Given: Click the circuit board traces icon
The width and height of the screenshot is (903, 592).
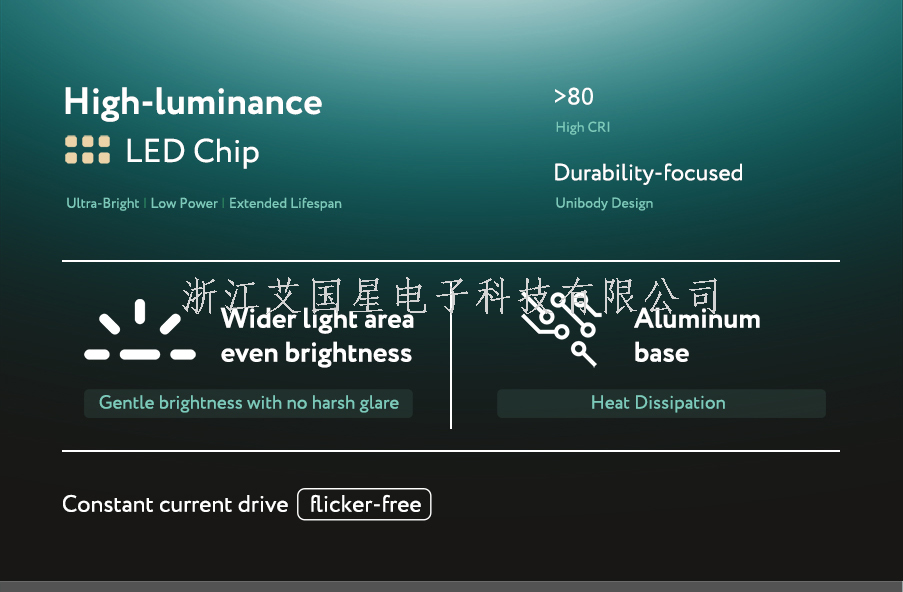Looking at the screenshot, I should [x=562, y=332].
